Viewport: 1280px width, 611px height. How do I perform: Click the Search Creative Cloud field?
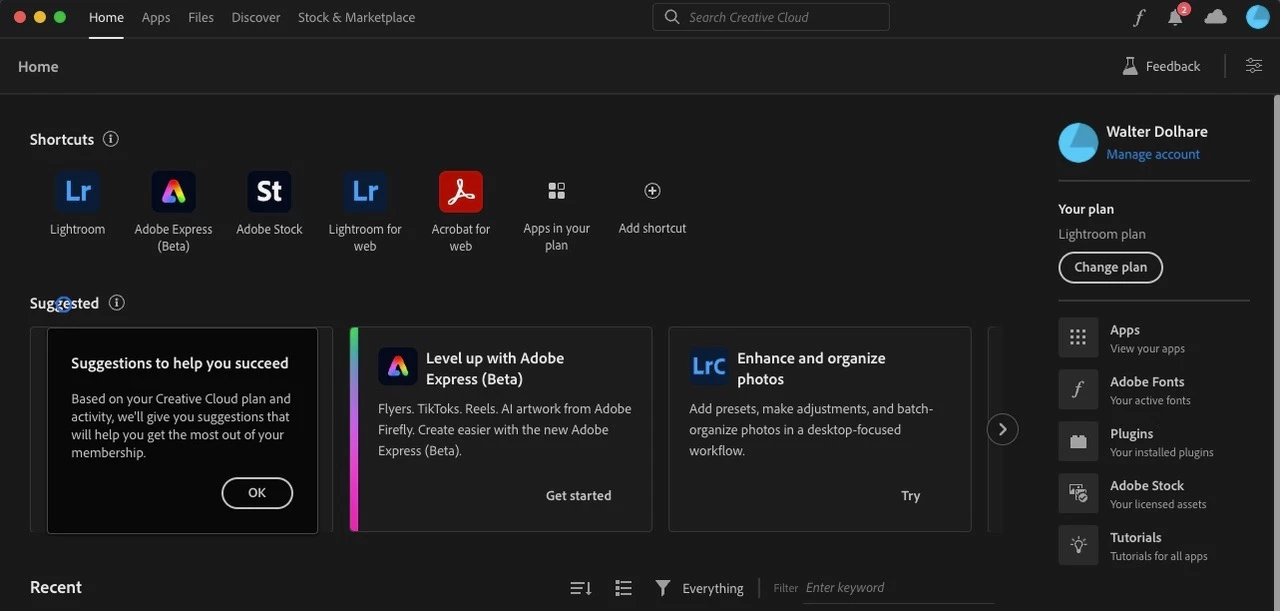pyautogui.click(x=771, y=17)
